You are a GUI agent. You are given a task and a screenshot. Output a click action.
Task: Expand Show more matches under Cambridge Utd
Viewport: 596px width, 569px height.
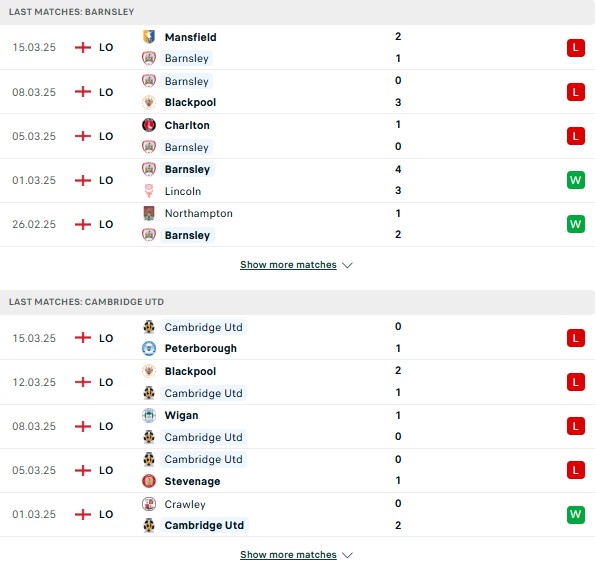click(288, 555)
